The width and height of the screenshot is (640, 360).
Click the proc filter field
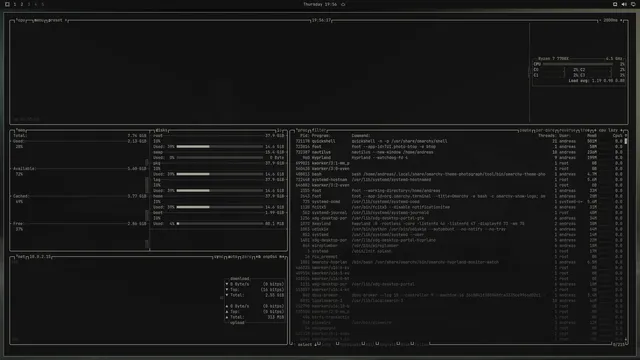tap(319, 130)
